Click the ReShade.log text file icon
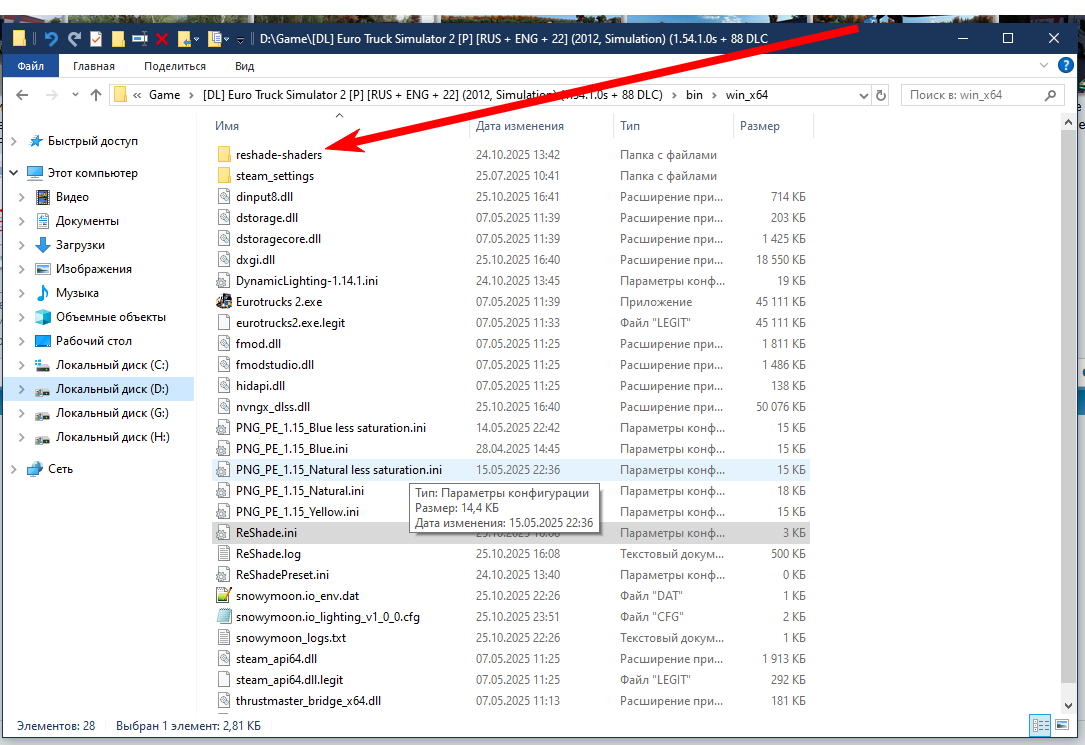The height and width of the screenshot is (745, 1085). (224, 553)
